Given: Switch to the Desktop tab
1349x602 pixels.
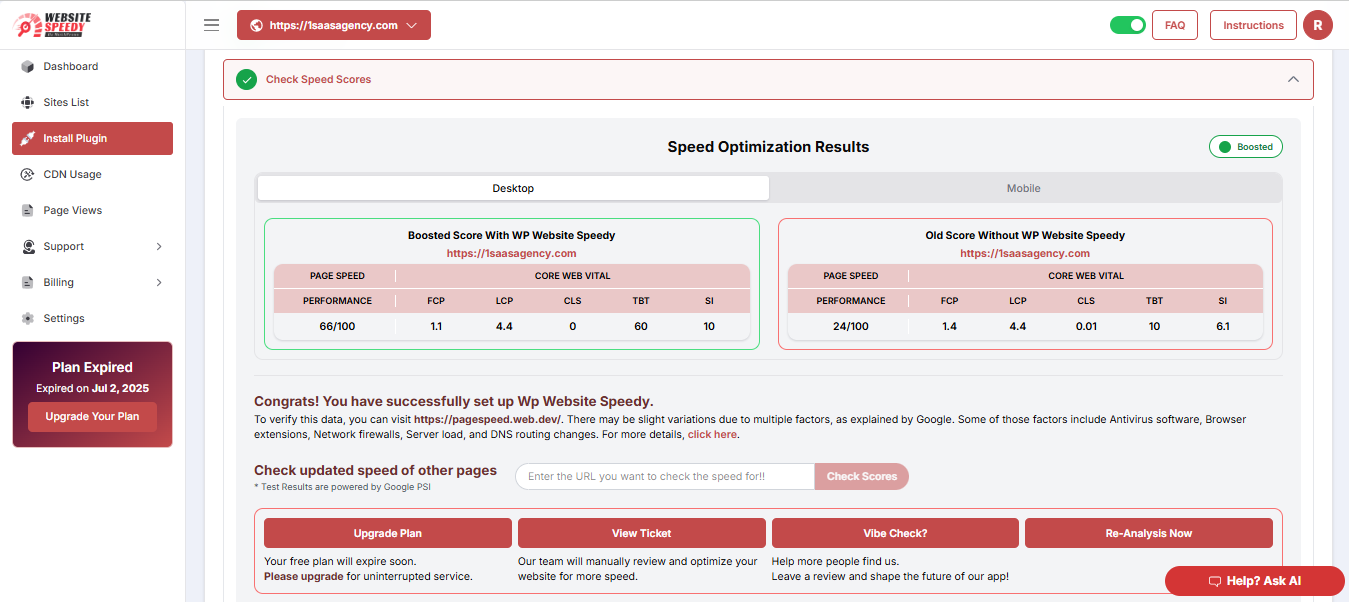Looking at the screenshot, I should coord(513,188).
